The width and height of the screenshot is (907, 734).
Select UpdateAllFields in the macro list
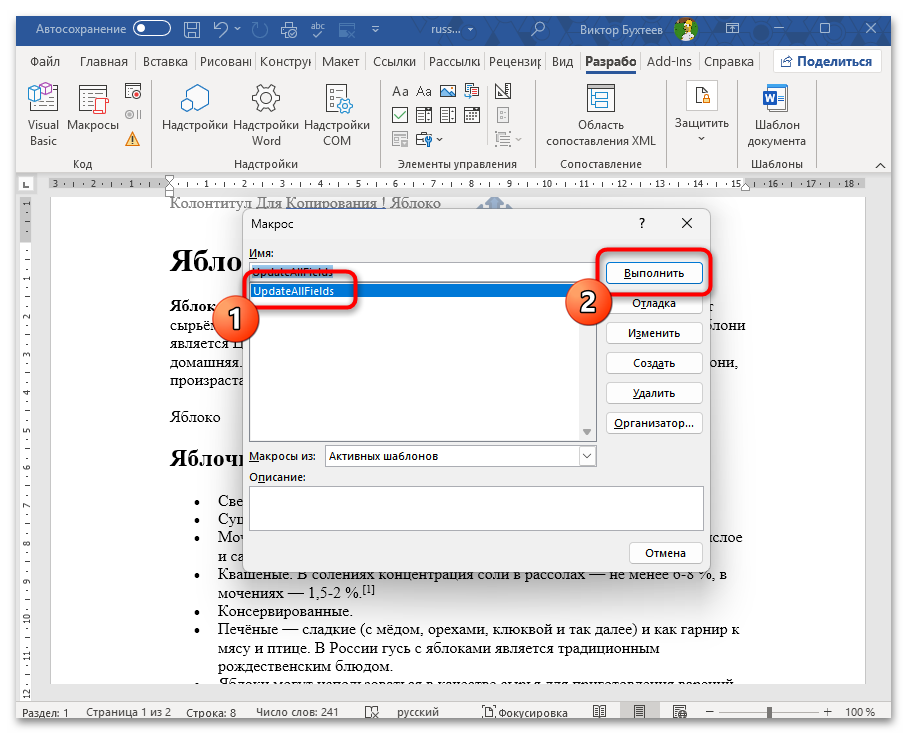pyautogui.click(x=414, y=291)
